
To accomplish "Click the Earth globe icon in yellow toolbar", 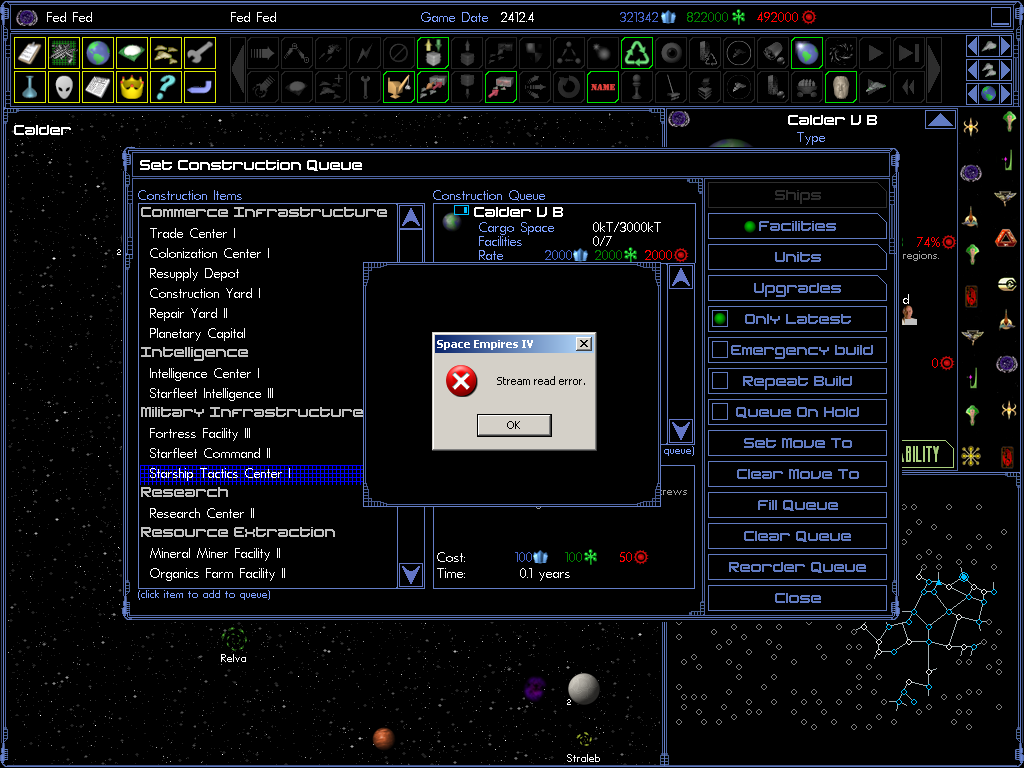I will 98,53.
